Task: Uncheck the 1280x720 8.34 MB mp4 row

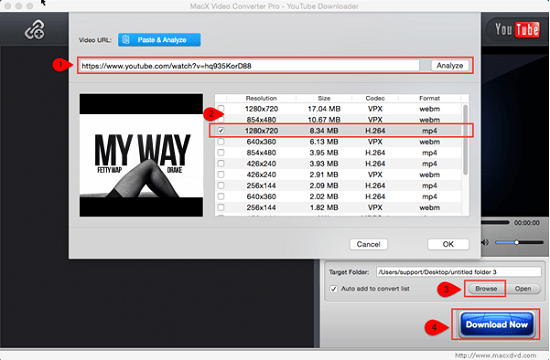Action: point(221,131)
